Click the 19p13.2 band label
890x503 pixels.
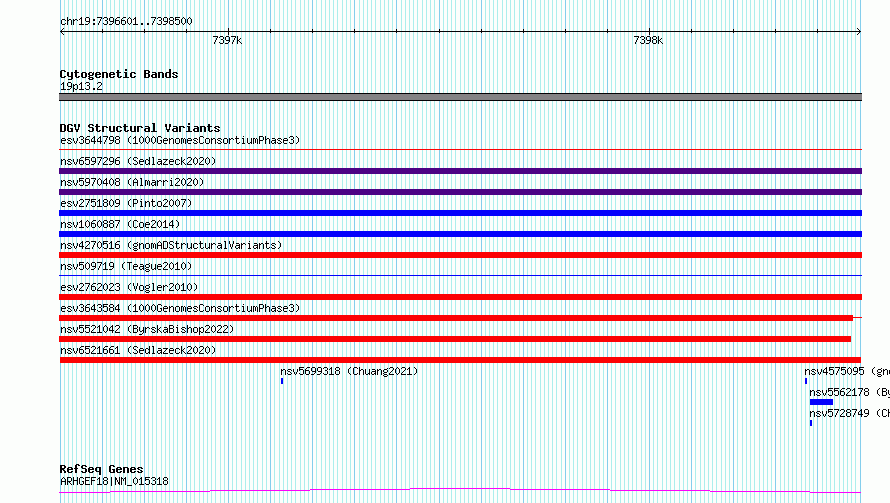coord(81,86)
